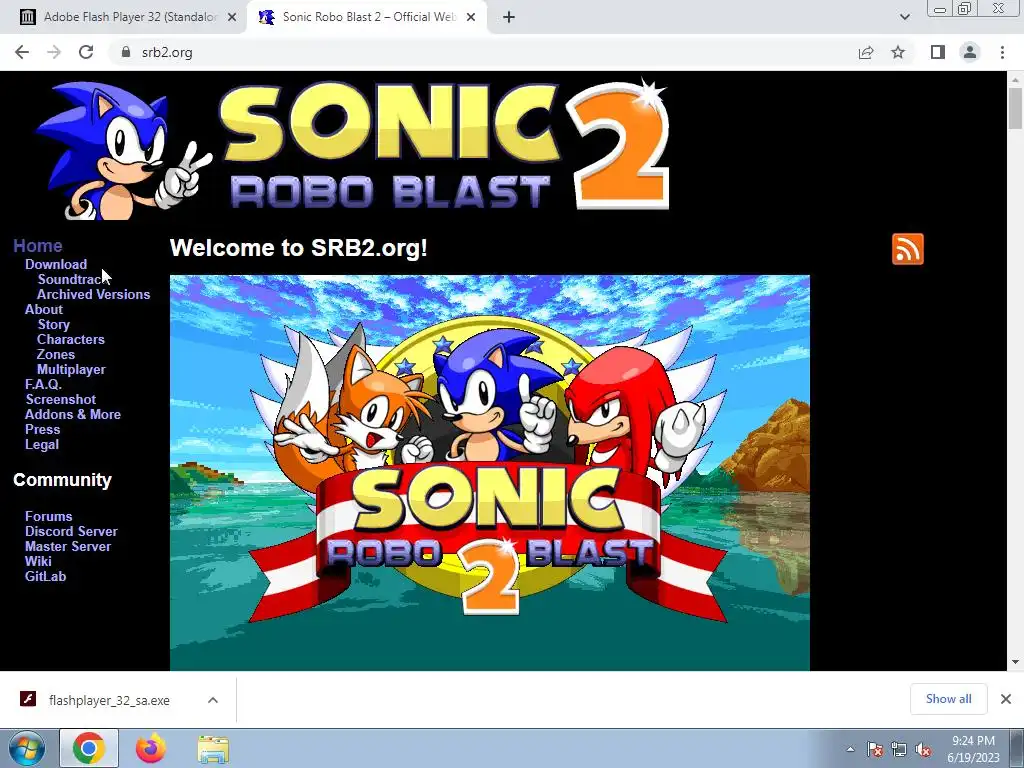Screen dimensions: 1024x768
Task: Open the F.A.Q. link
Action: pos(43,384)
